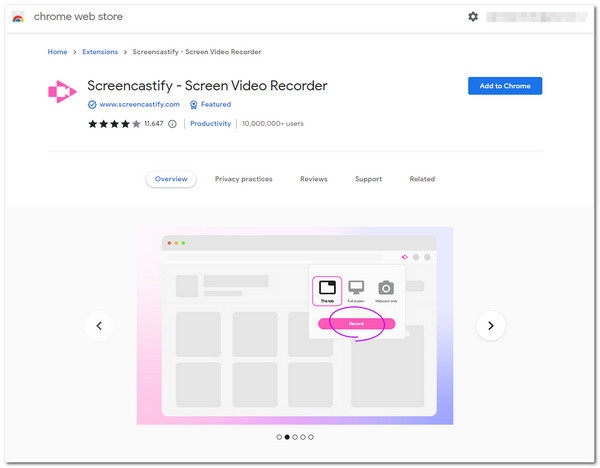The height and width of the screenshot is (468, 600).
Task: Click the Screencastify breadcrumb current page text
Action: [x=197, y=52]
